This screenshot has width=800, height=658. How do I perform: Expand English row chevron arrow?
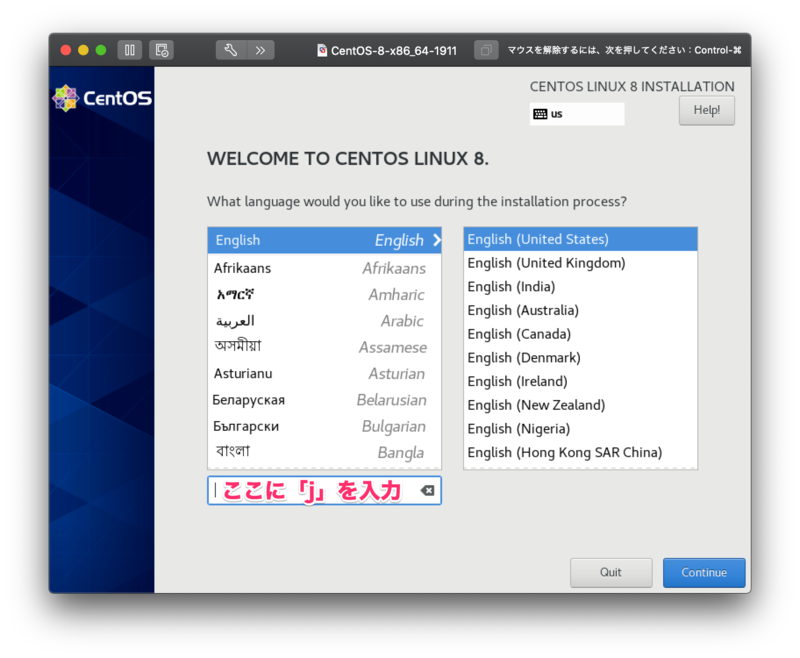click(437, 240)
